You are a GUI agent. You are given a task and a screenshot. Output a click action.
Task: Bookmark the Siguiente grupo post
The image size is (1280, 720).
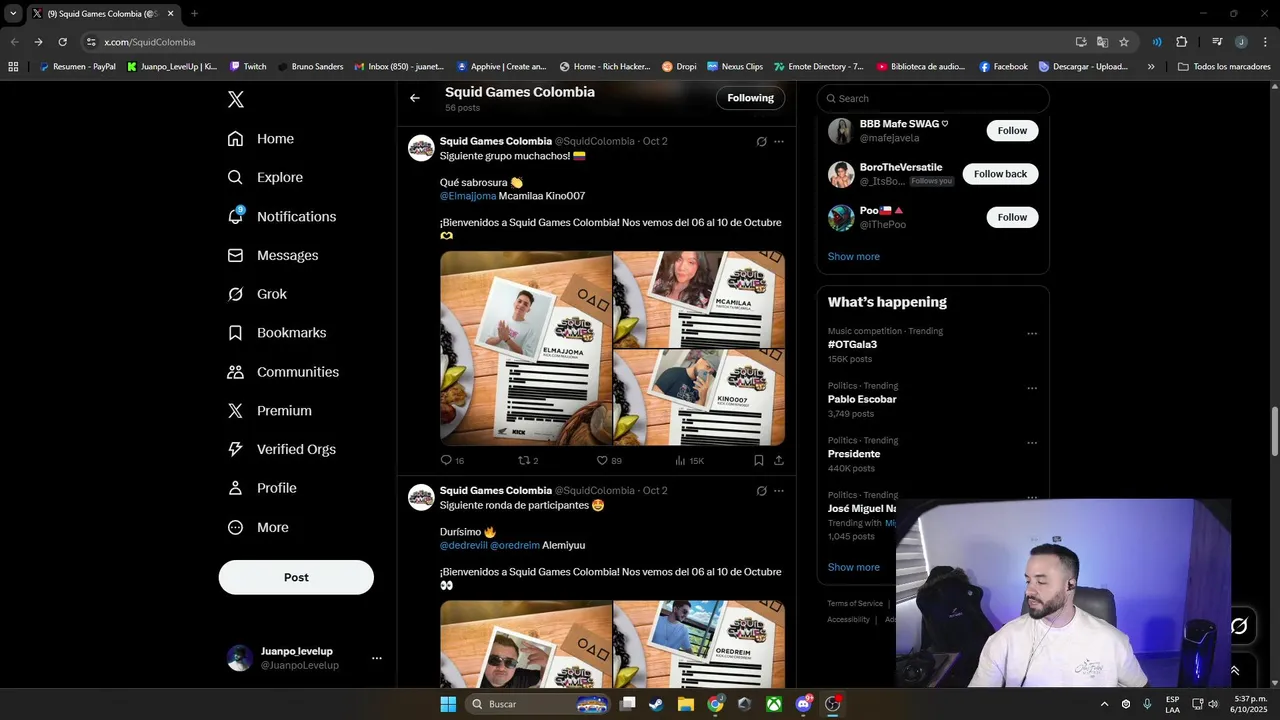[x=758, y=460]
